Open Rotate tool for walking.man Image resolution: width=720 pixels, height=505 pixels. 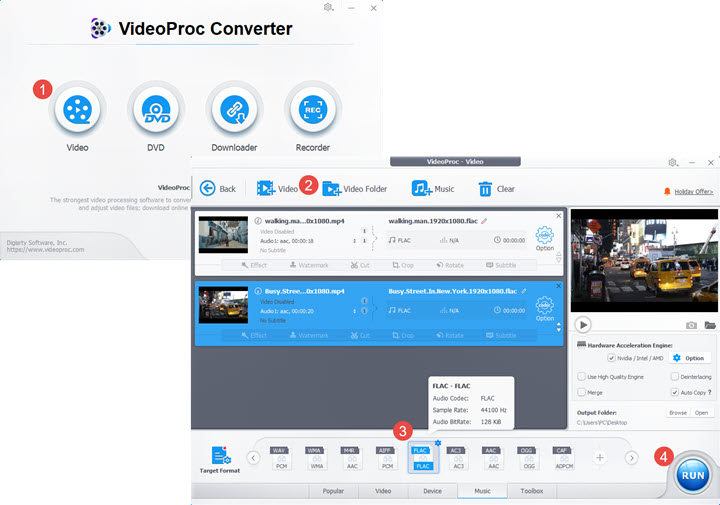(450, 265)
